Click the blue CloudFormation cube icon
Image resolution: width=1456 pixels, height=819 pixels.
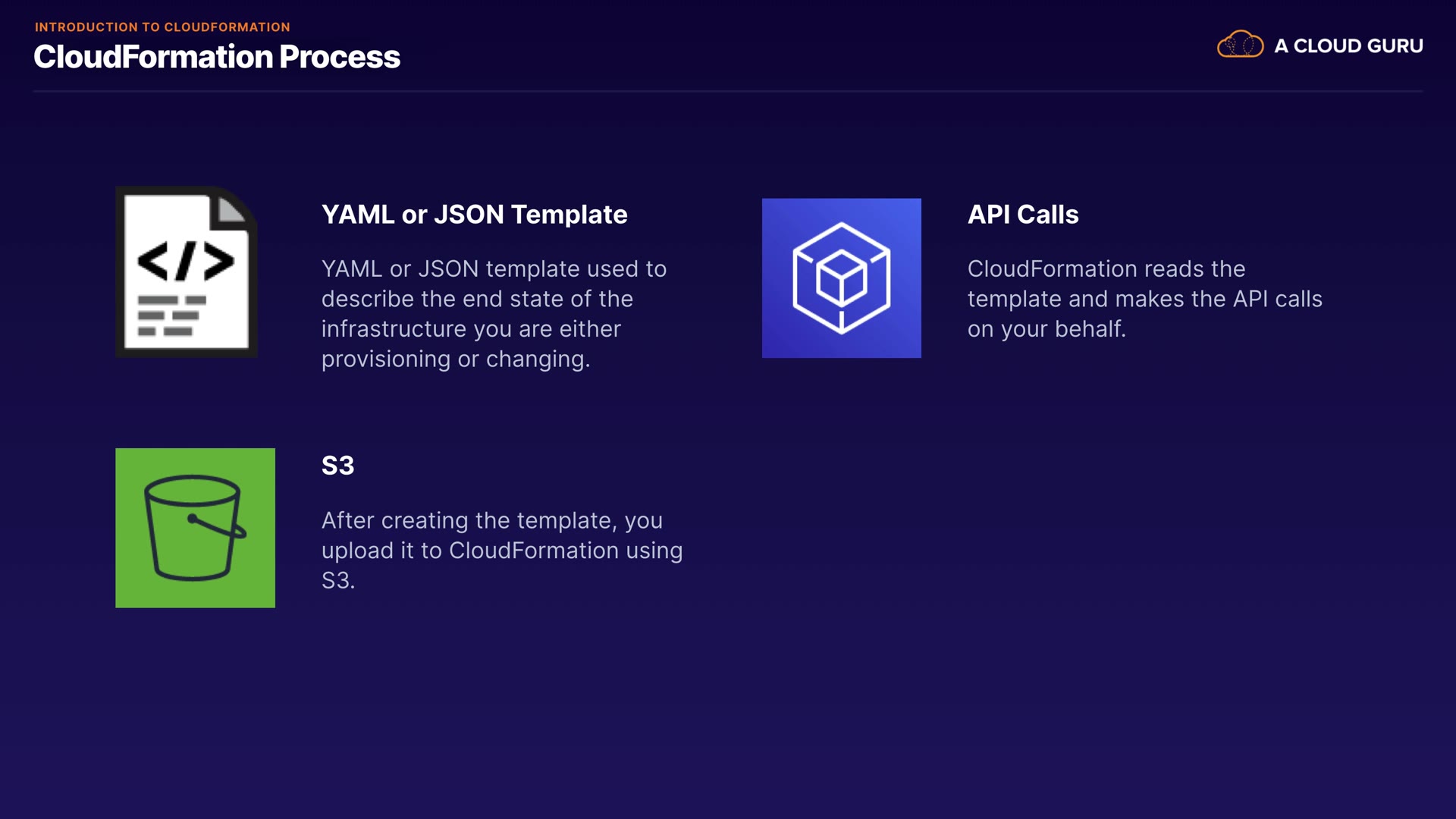point(841,278)
